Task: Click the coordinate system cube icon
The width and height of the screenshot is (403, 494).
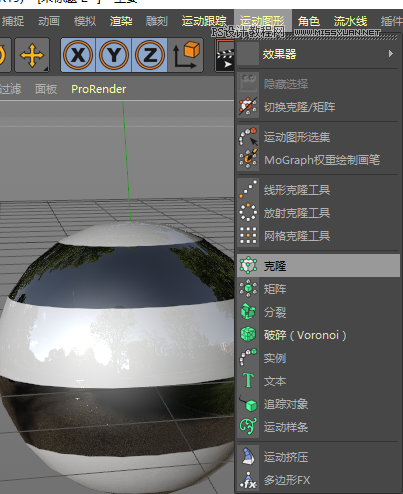Action: coord(186,55)
